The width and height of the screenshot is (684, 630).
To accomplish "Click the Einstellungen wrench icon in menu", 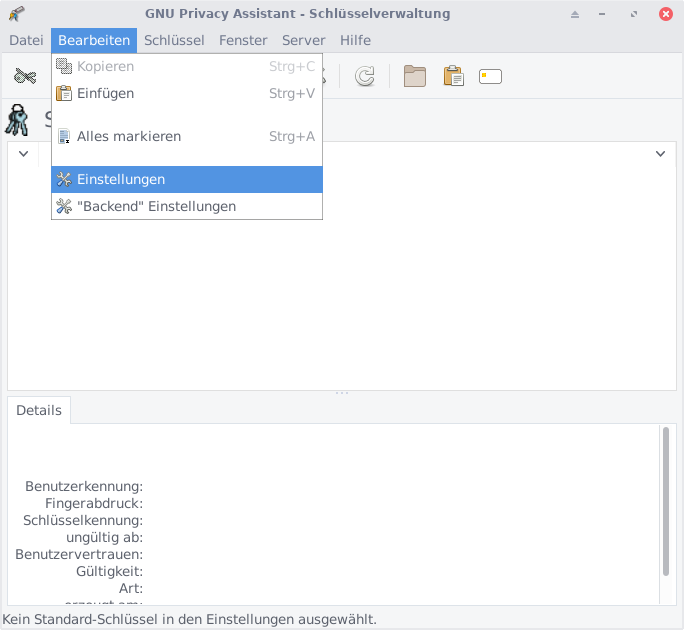I will click(64, 179).
